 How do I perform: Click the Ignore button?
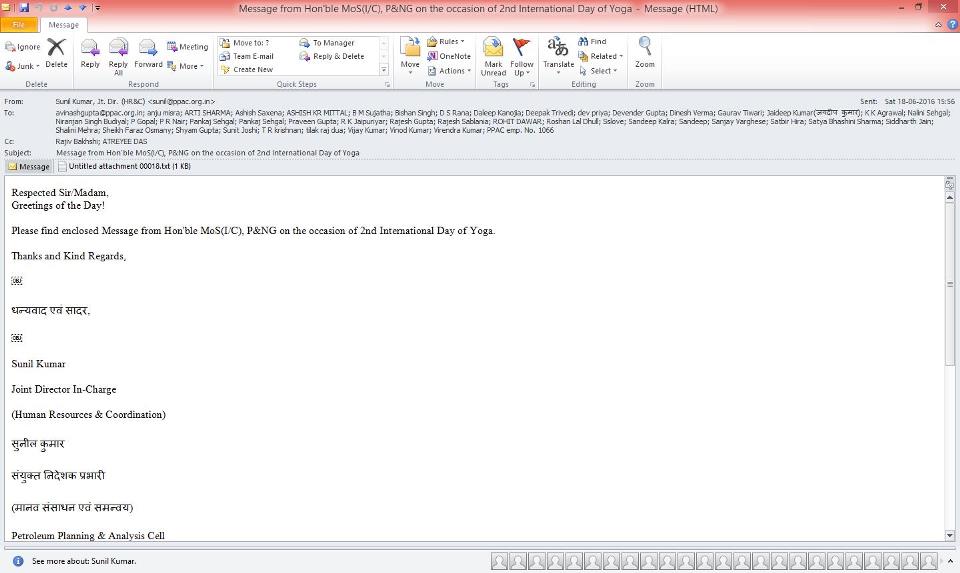23,46
